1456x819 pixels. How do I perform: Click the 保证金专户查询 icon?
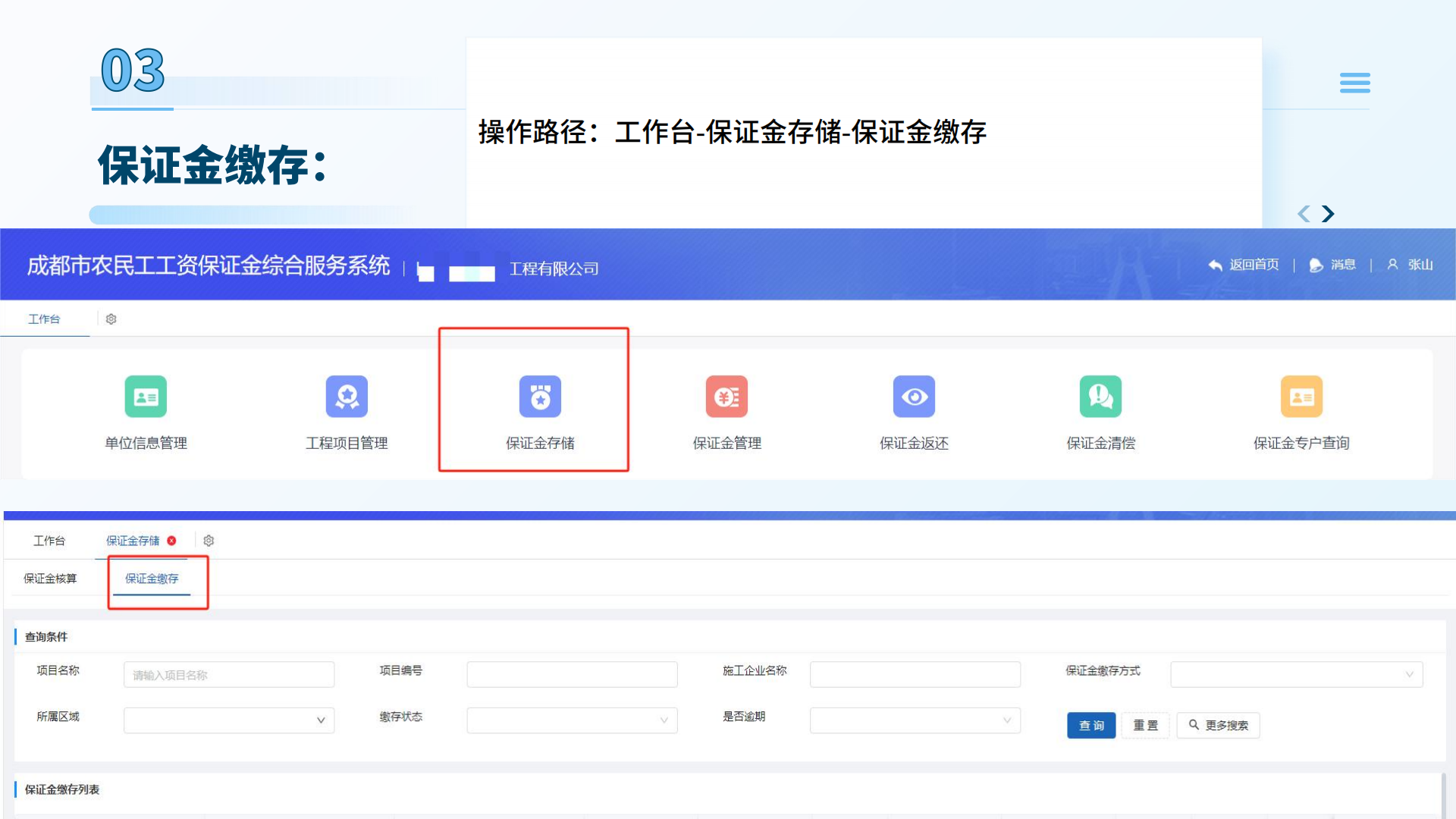[1301, 397]
